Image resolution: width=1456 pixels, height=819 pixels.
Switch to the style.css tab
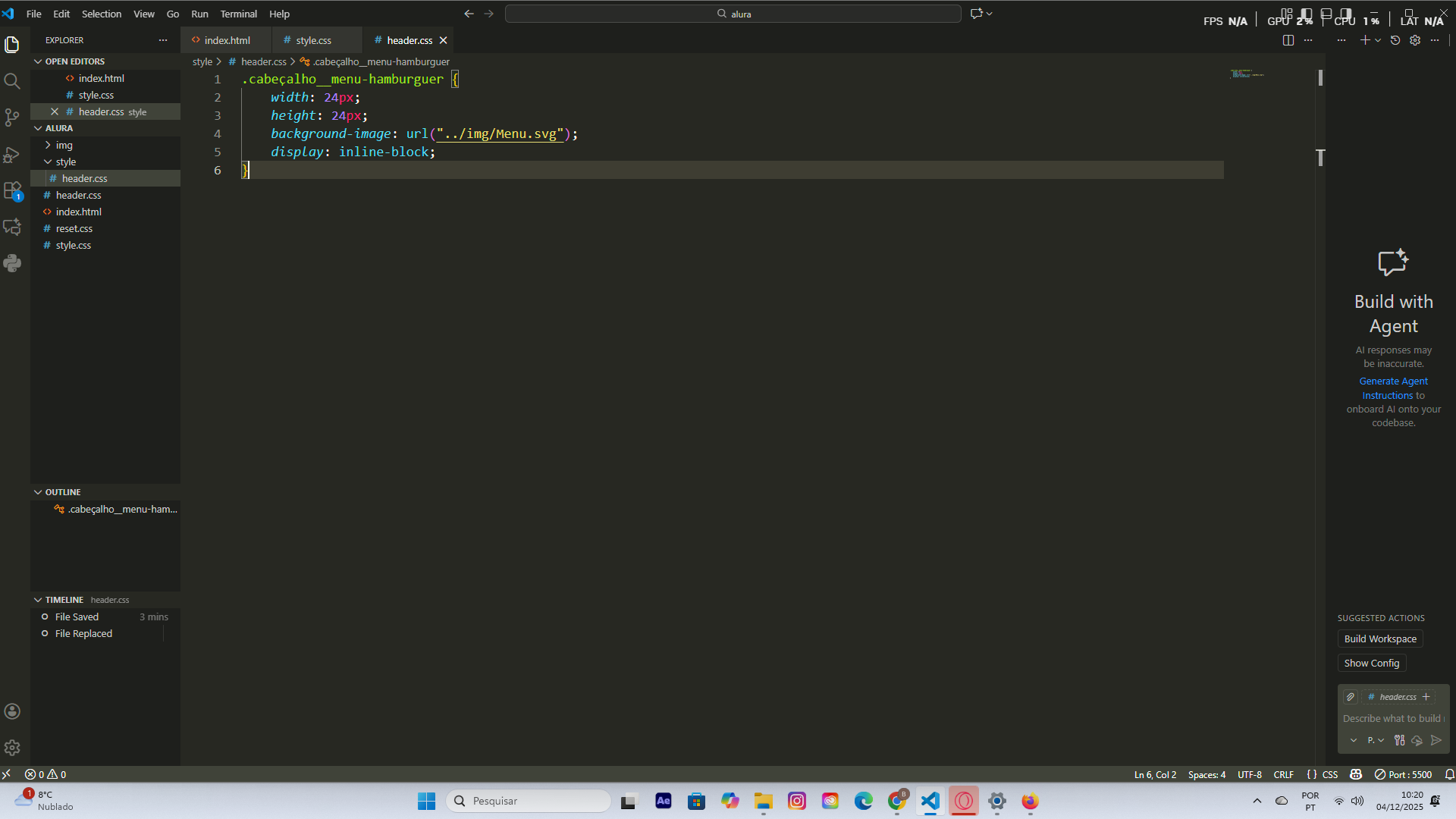[x=313, y=40]
